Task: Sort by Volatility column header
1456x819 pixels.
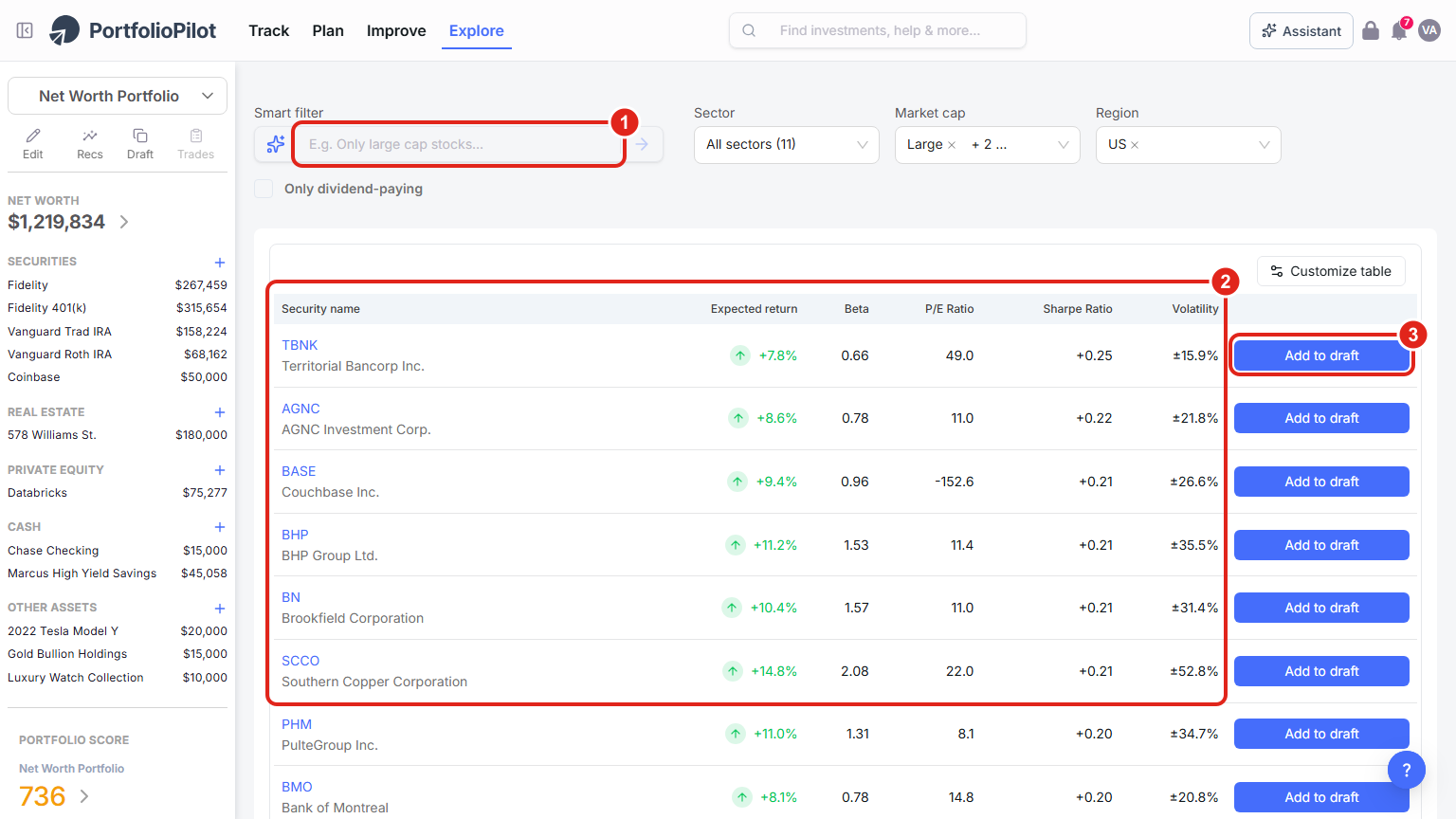Action: pos(1195,309)
